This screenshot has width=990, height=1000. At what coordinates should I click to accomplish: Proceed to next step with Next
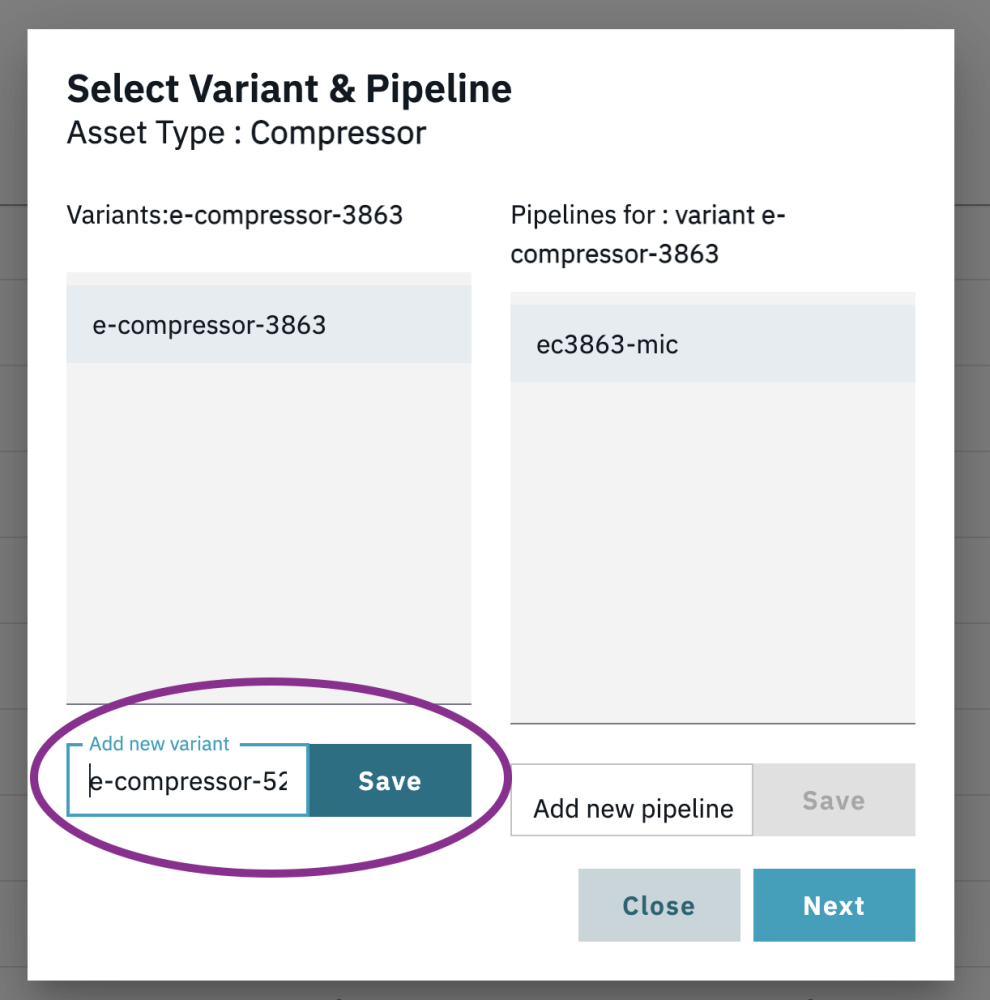pos(834,904)
